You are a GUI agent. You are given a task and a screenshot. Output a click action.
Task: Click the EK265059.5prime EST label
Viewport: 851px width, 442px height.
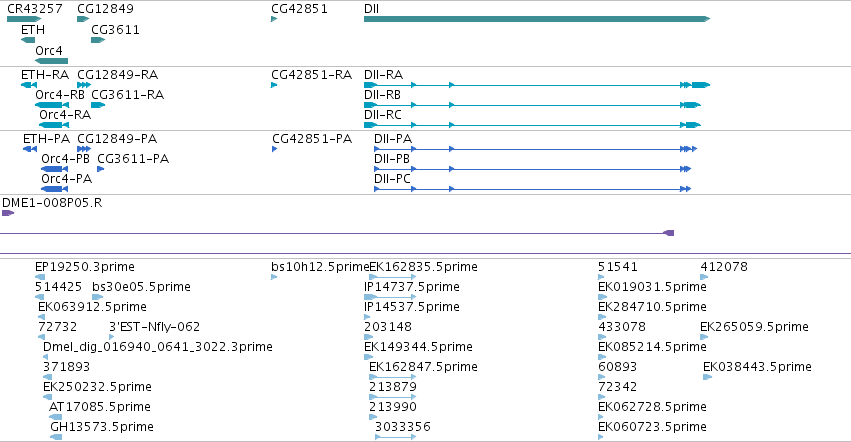click(x=754, y=327)
